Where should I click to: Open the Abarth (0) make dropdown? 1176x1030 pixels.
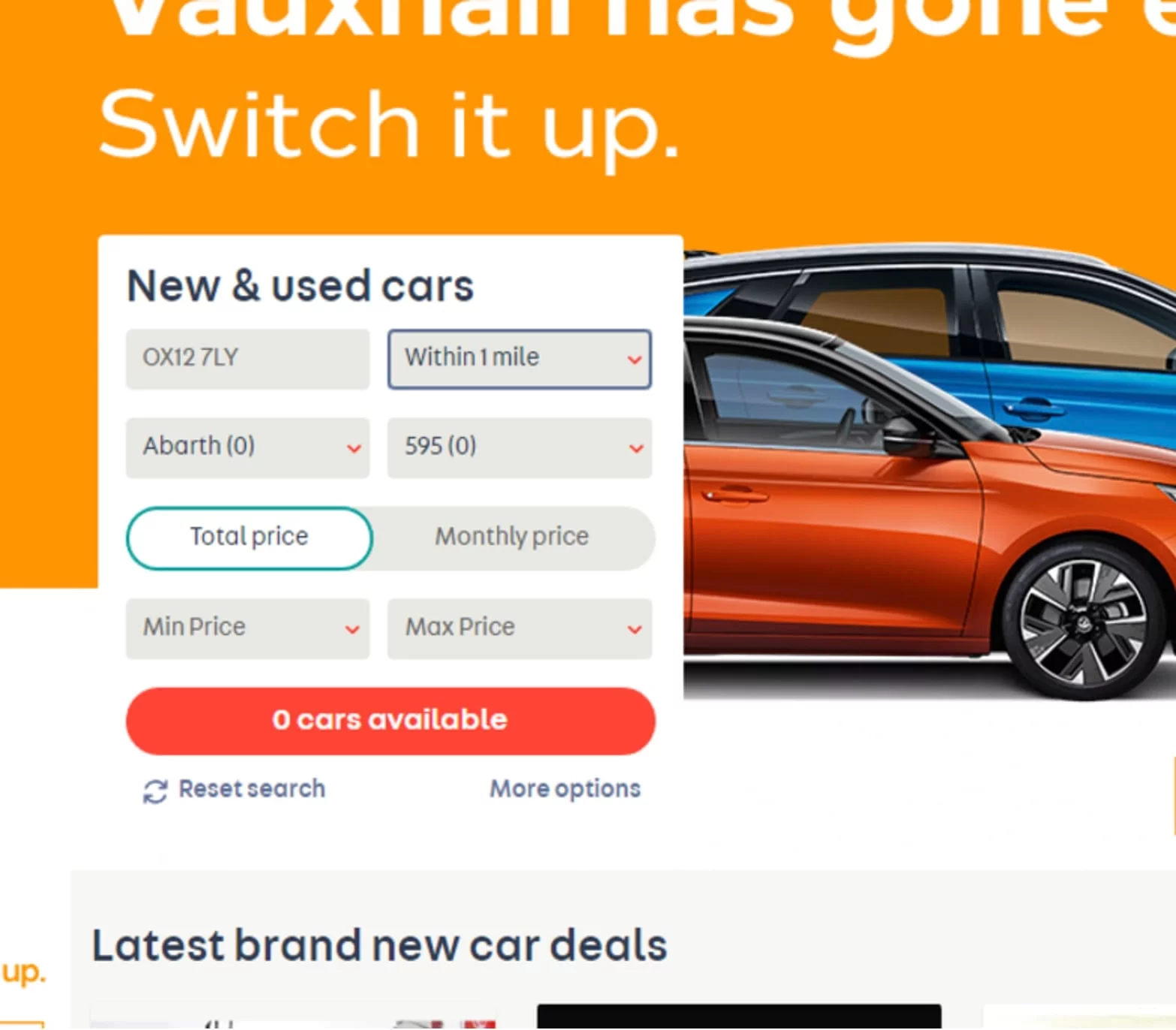coord(248,448)
